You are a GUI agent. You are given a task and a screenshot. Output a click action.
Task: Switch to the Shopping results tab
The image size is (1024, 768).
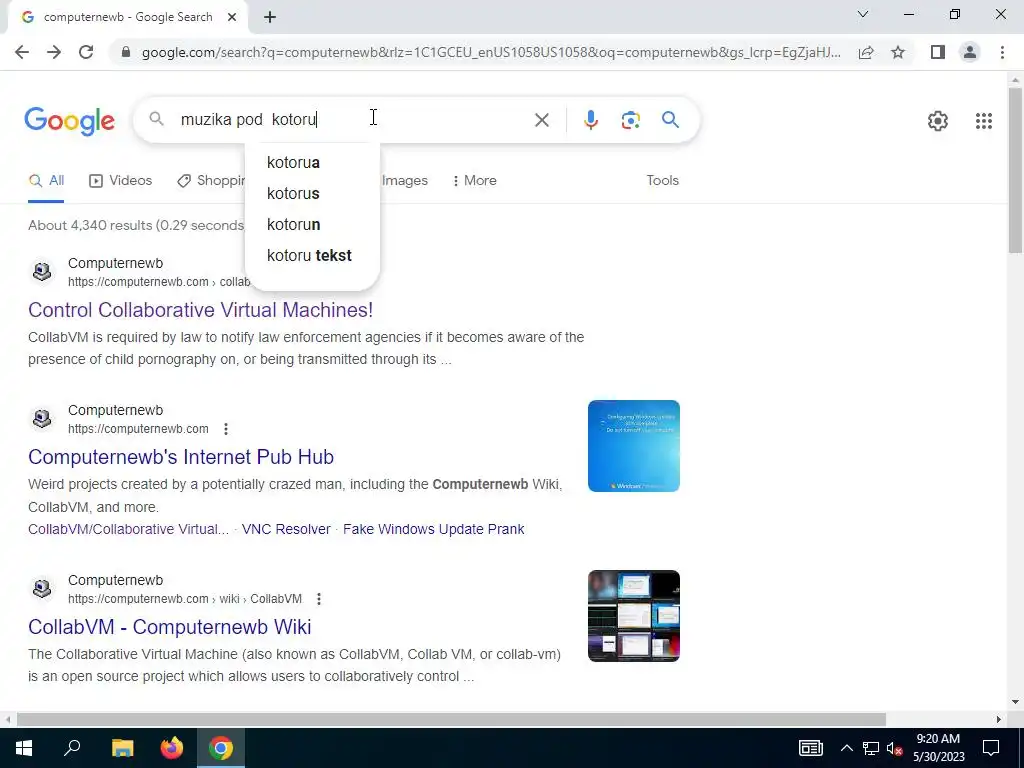211,181
